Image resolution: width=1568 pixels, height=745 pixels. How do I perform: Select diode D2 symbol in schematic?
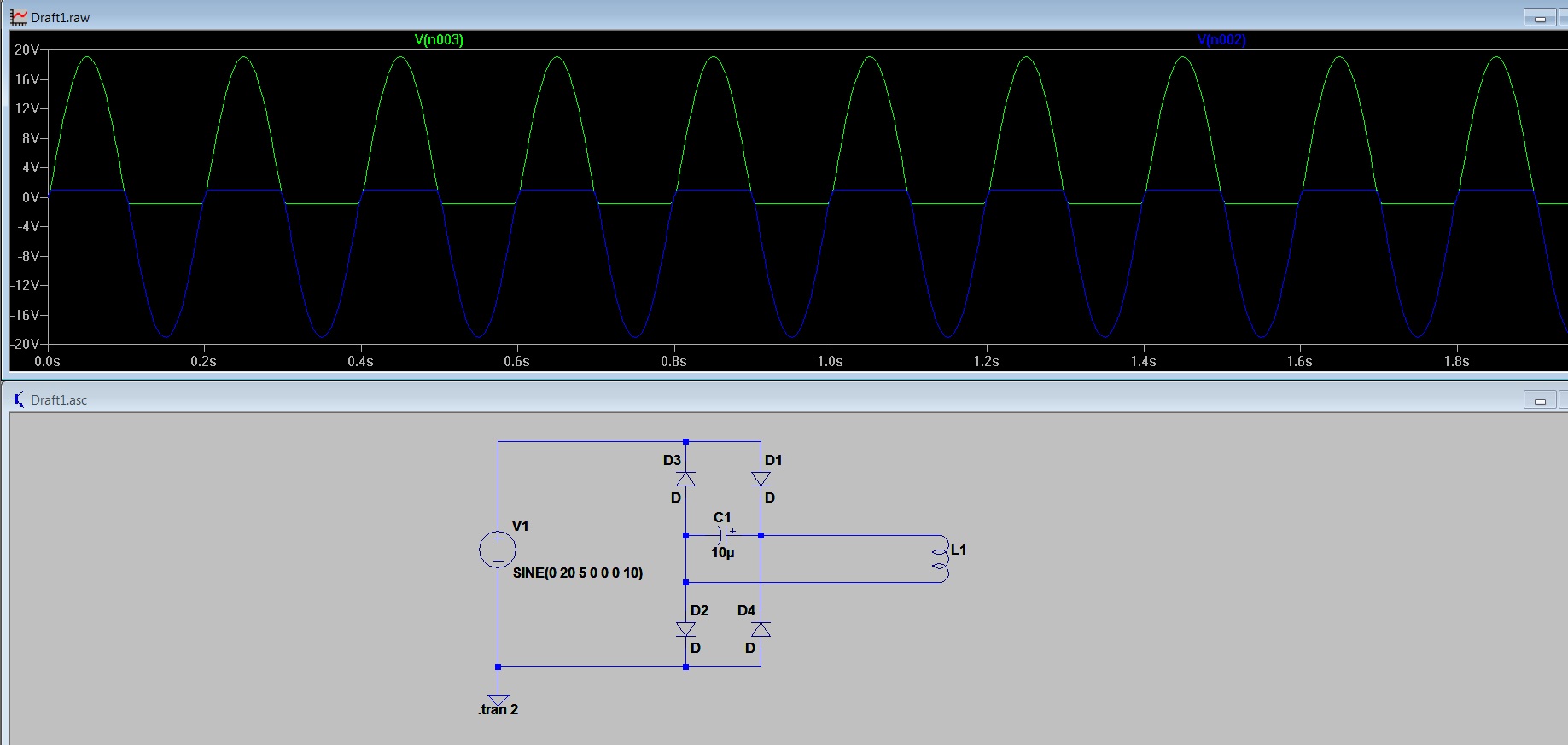click(x=685, y=629)
